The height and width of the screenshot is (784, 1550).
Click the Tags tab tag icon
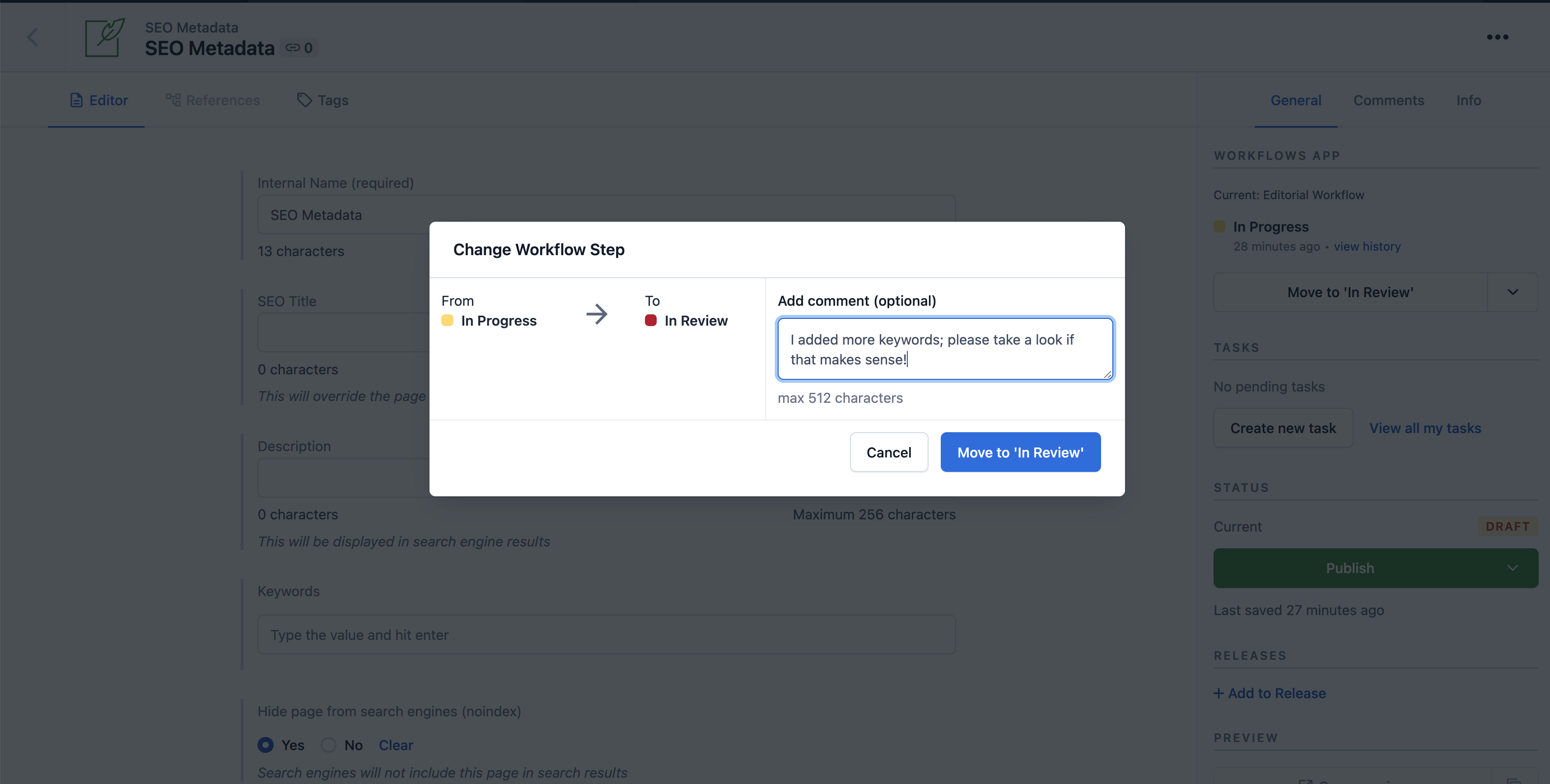(x=304, y=100)
